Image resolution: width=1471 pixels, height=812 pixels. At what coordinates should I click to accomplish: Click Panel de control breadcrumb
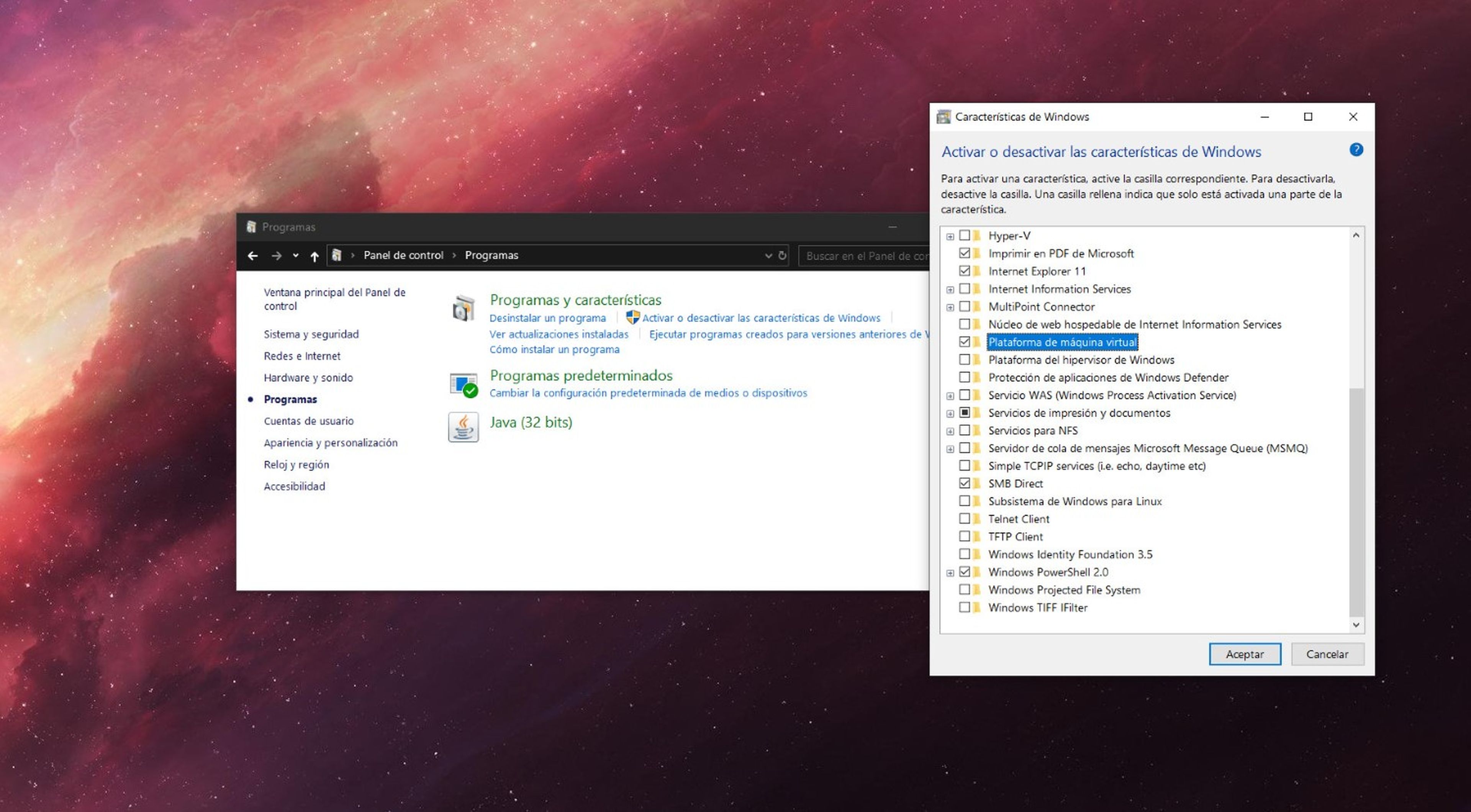coord(403,255)
